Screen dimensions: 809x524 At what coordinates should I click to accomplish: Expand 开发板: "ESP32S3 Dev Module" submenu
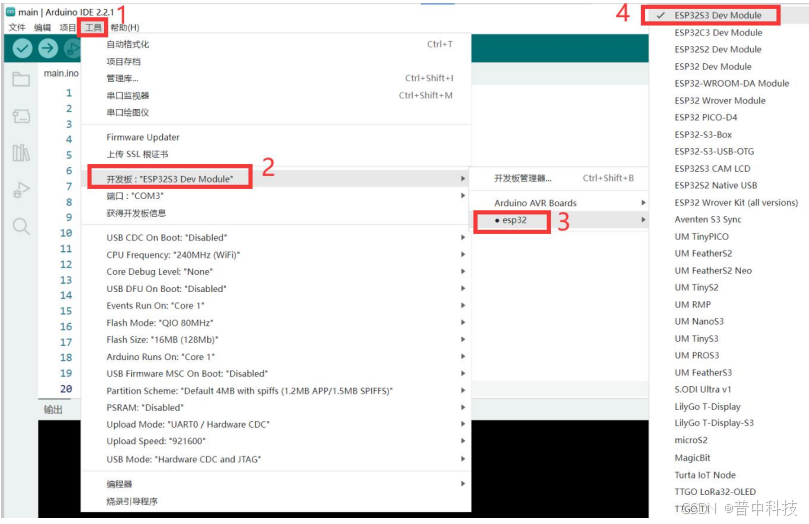click(276, 179)
